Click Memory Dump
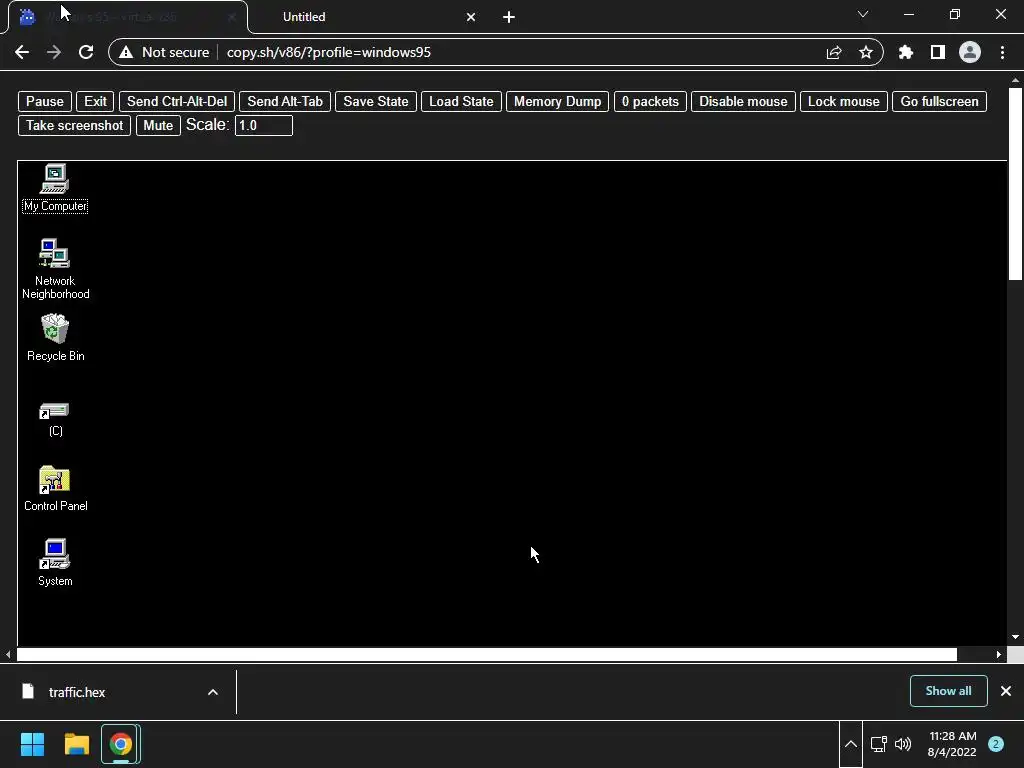The image size is (1024, 768). point(558,102)
